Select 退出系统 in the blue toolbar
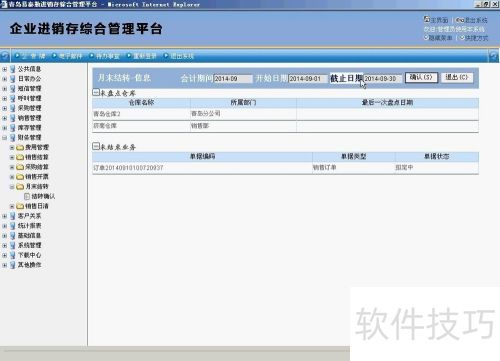Viewport: 500px width, 361px height. 182,56
